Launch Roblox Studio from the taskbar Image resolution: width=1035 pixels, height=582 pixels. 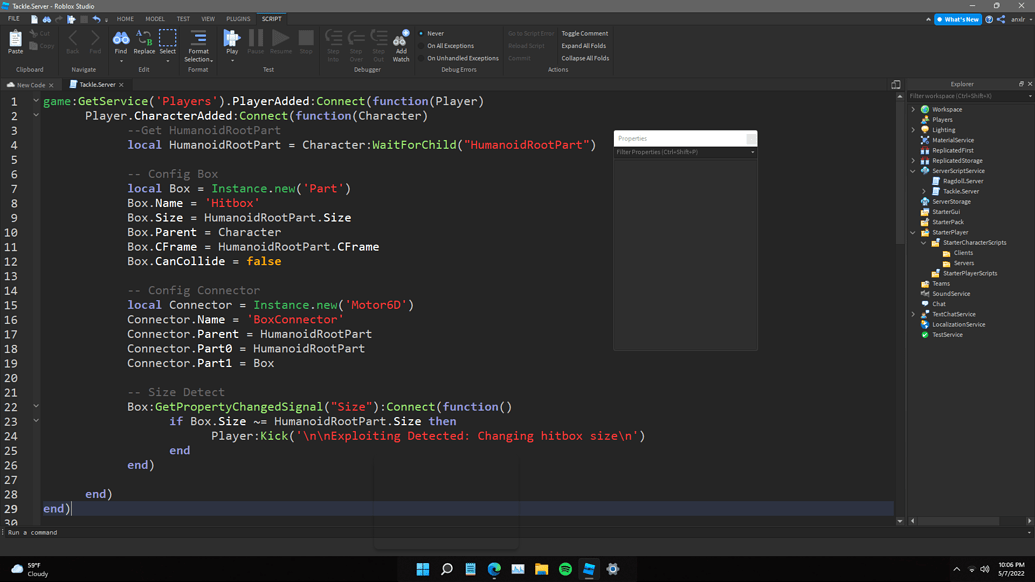[x=588, y=568]
